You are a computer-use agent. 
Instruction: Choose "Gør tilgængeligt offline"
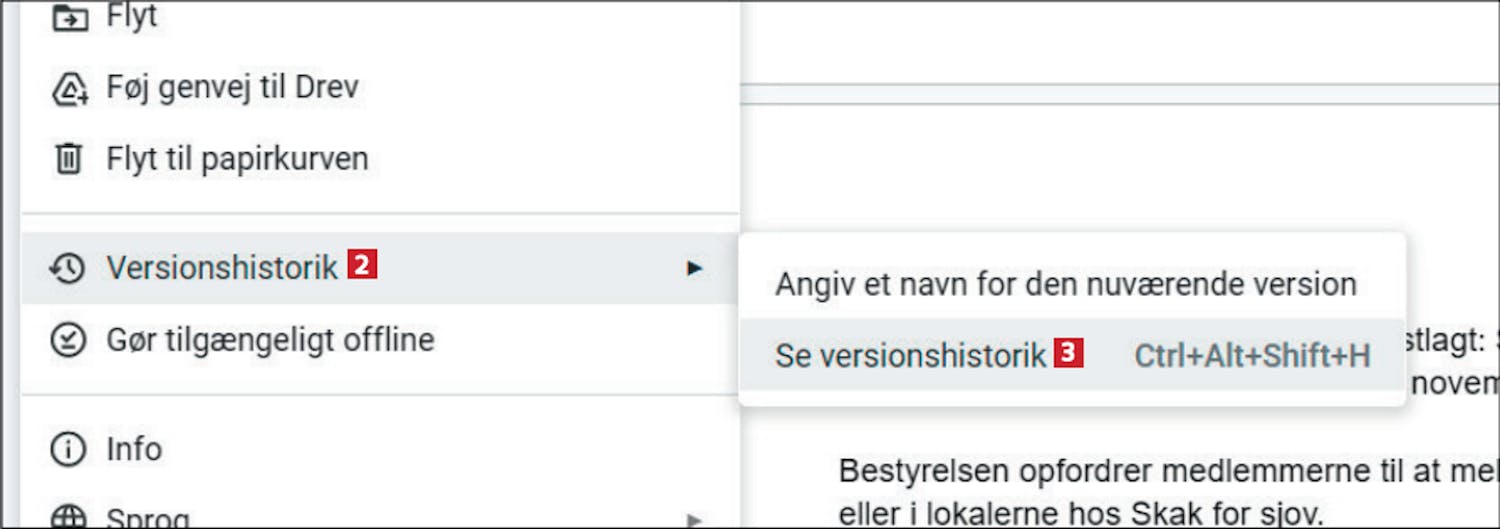tap(270, 340)
